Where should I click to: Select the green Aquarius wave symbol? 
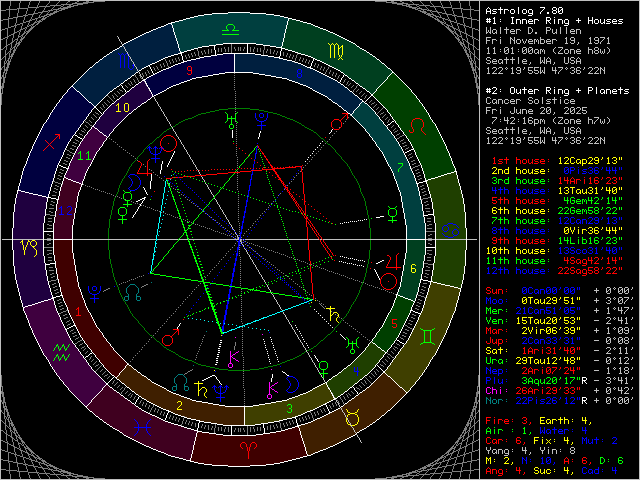click(62, 349)
